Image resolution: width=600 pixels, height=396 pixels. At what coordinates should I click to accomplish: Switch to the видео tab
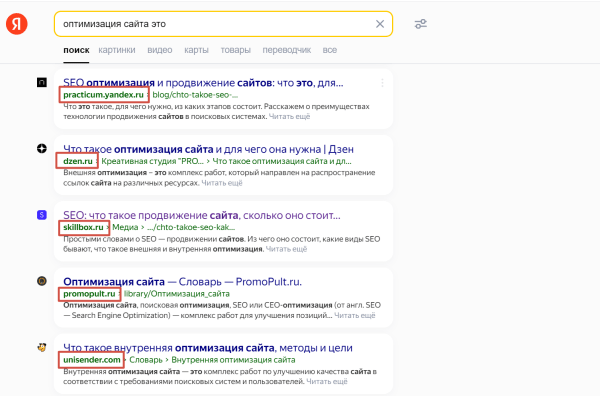(x=160, y=50)
